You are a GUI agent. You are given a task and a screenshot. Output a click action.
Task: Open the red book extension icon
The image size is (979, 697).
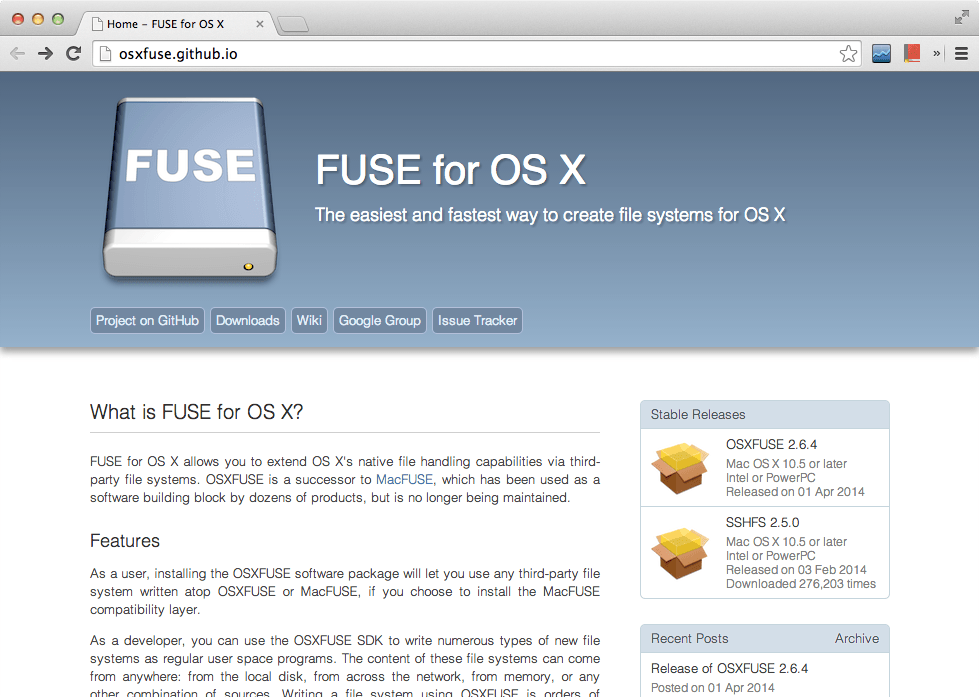pos(912,54)
